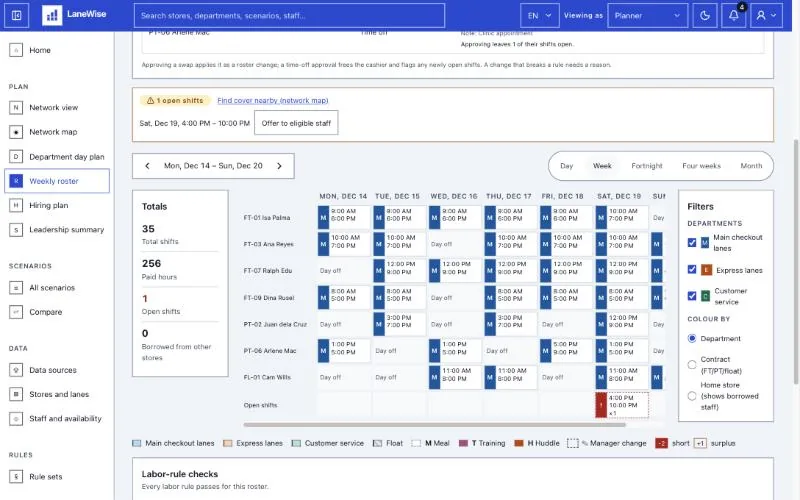Click the green Customer service filter swatch

[x=705, y=296]
